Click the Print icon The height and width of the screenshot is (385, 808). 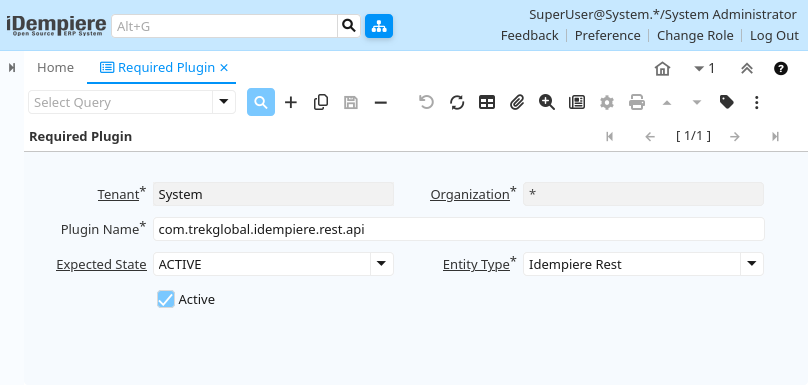pos(637,103)
